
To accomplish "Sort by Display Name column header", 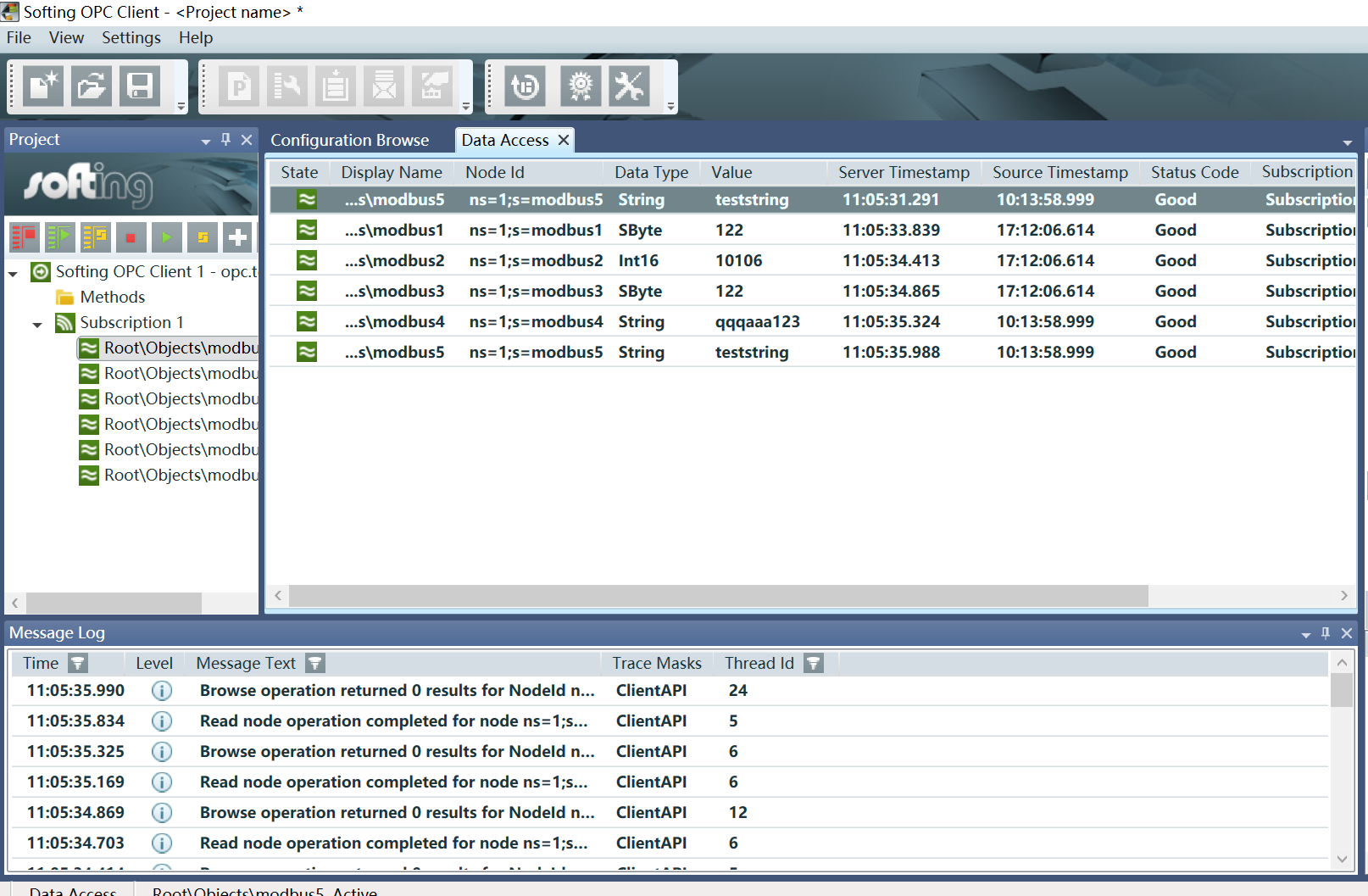I will pos(392,172).
